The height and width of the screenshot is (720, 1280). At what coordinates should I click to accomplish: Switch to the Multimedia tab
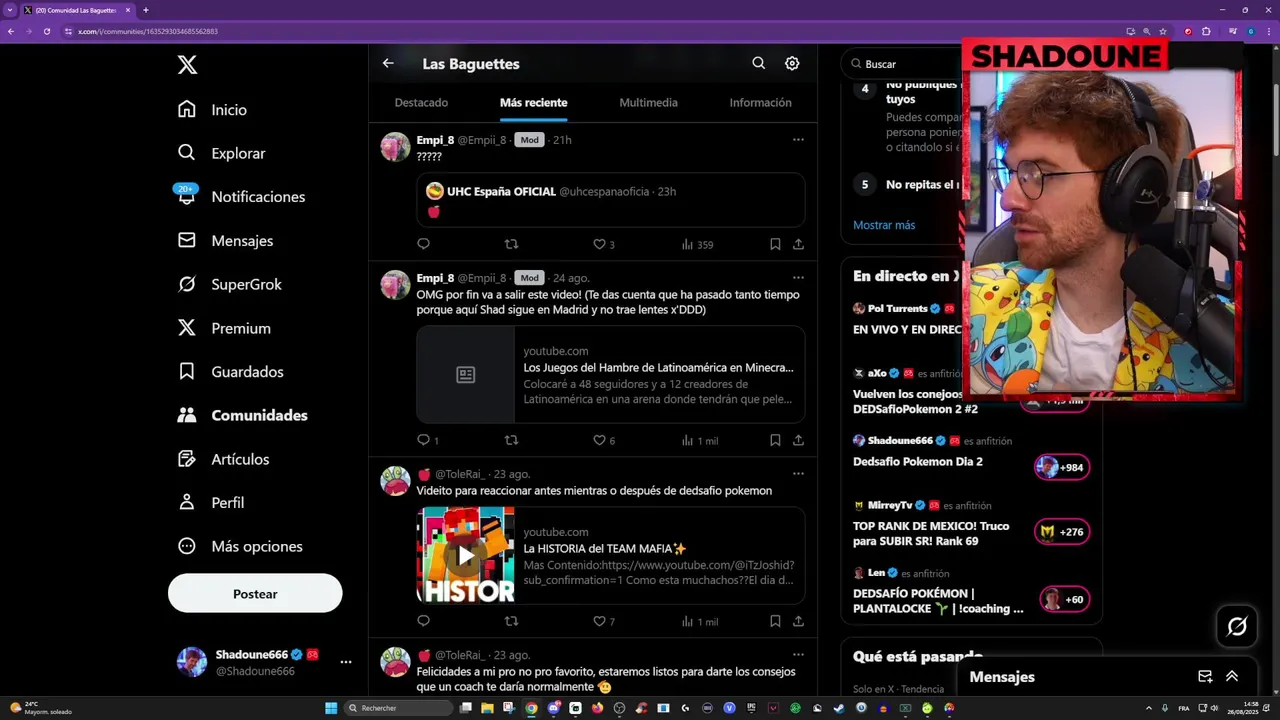point(648,102)
